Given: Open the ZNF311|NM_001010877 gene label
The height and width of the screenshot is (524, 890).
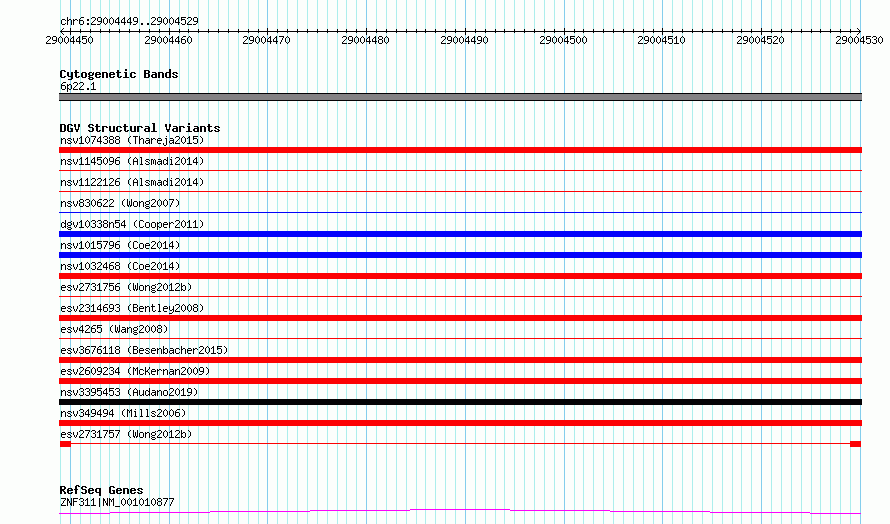Looking at the screenshot, I should click(117, 502).
